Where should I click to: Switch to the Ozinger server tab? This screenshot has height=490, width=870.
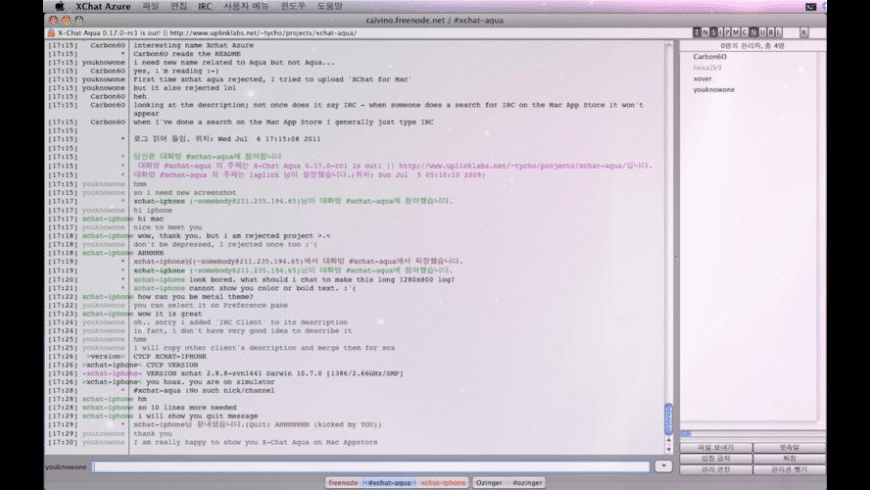tap(489, 483)
